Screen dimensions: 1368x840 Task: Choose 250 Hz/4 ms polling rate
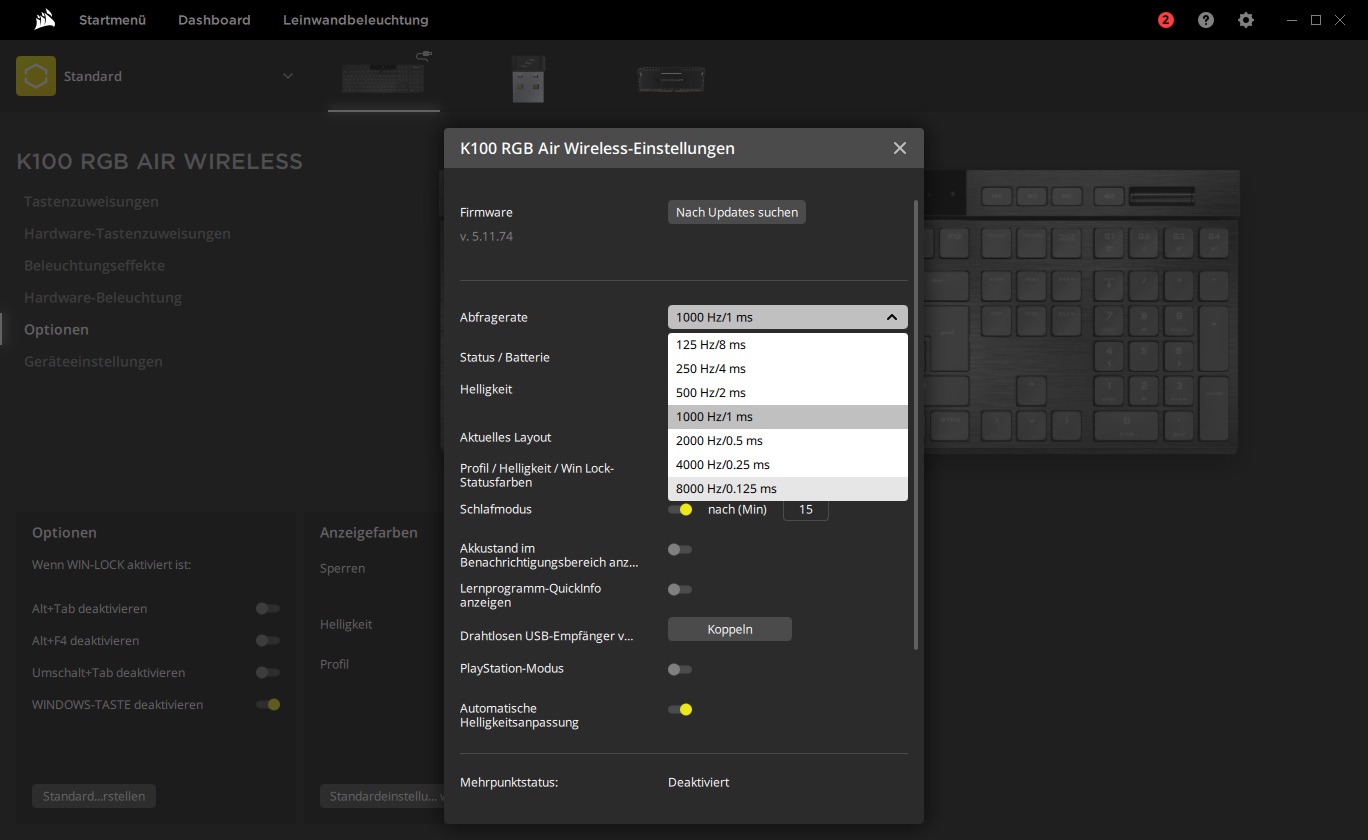(788, 369)
